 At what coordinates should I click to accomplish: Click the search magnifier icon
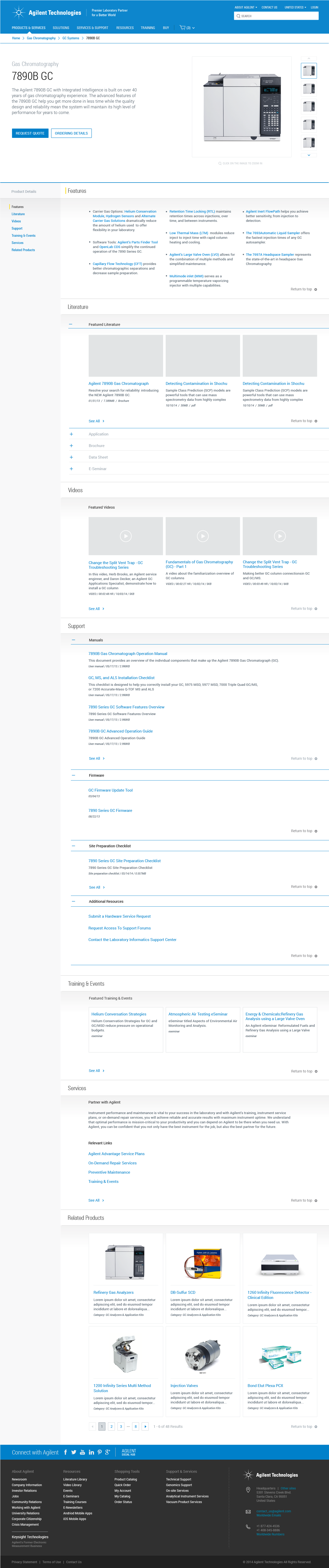coord(238,16)
